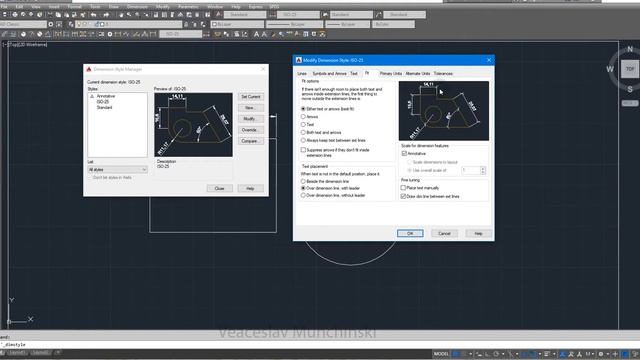Check 'Place text manually' option
Screen dimensions: 640x360
pyautogui.click(x=403, y=188)
